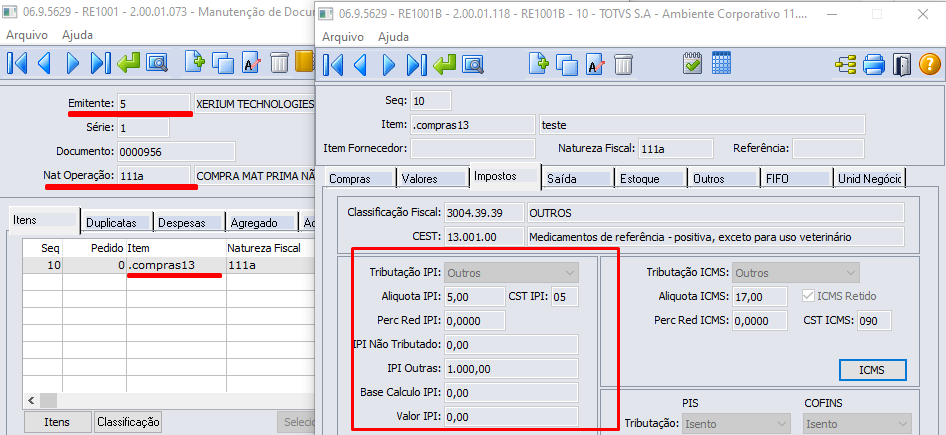
Task: Edit record icon in RE1001B toolbar
Action: tap(595, 63)
